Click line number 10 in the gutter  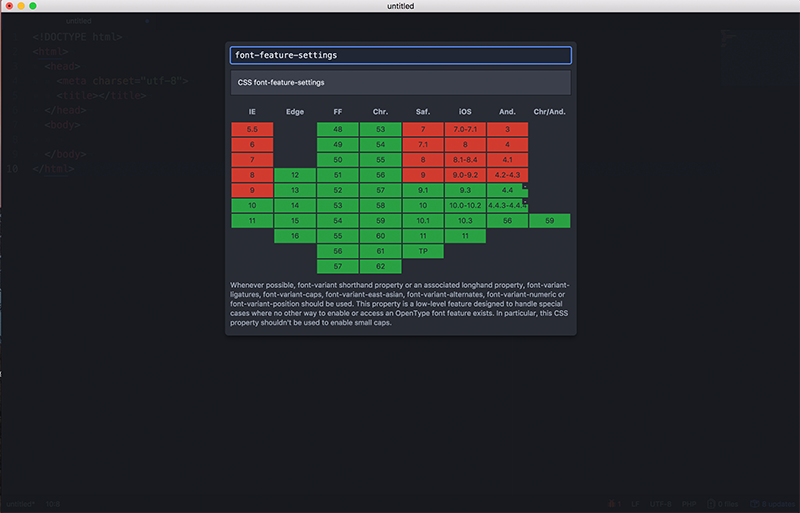pyautogui.click(x=13, y=169)
